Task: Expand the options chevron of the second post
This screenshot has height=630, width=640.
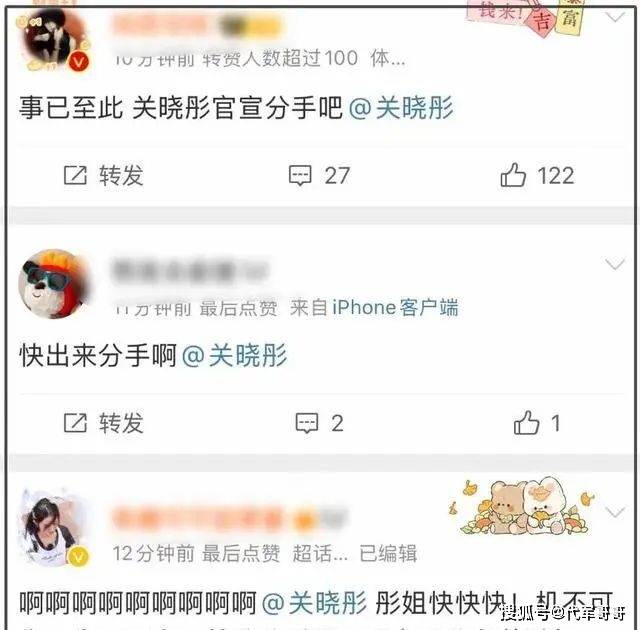Action: 615,264
